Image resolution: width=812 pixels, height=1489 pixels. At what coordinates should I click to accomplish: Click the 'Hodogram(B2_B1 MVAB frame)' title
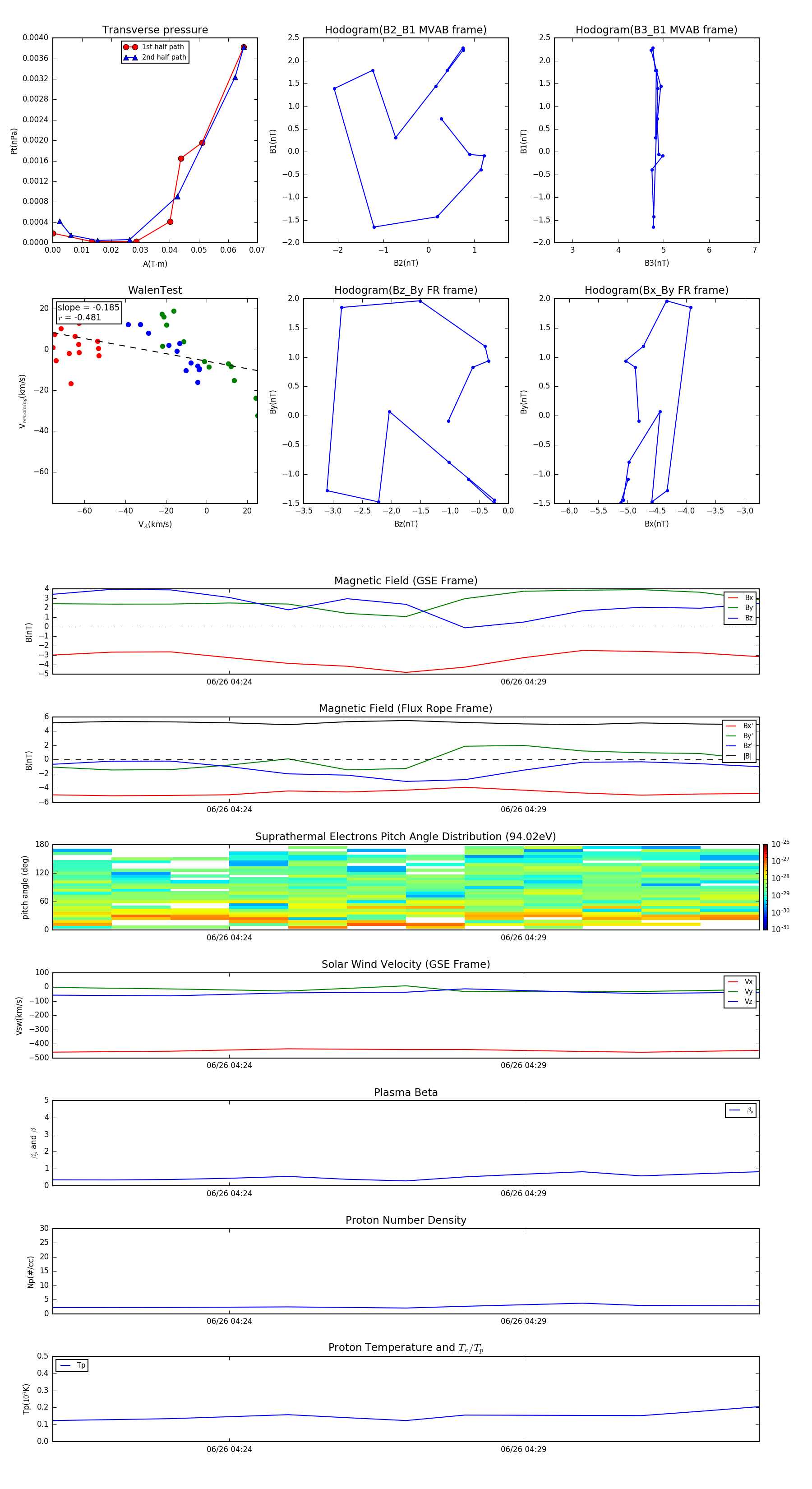(x=406, y=30)
